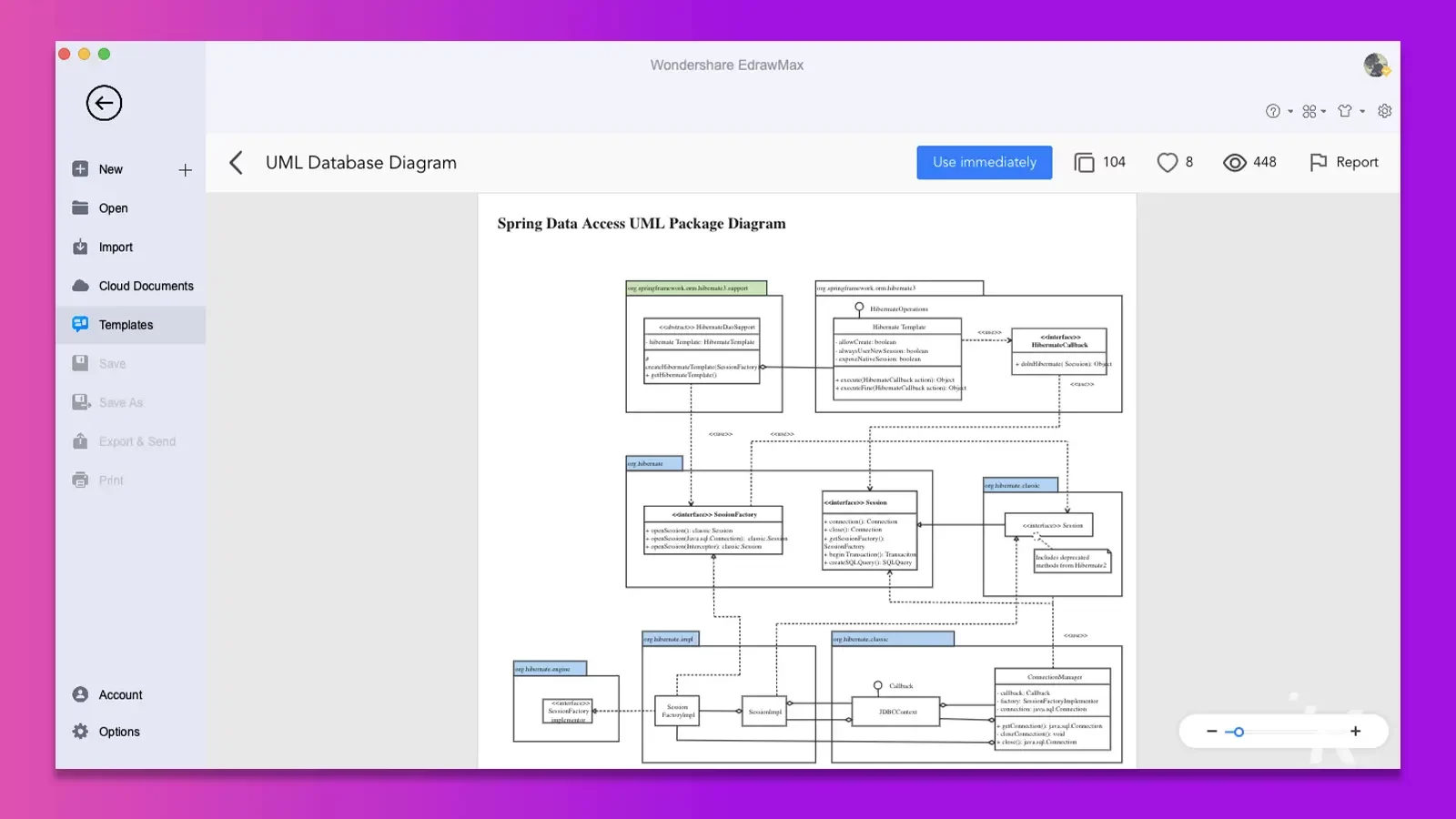This screenshot has width=1456, height=819.
Task: Open Account settings
Action: pyautogui.click(x=120, y=695)
